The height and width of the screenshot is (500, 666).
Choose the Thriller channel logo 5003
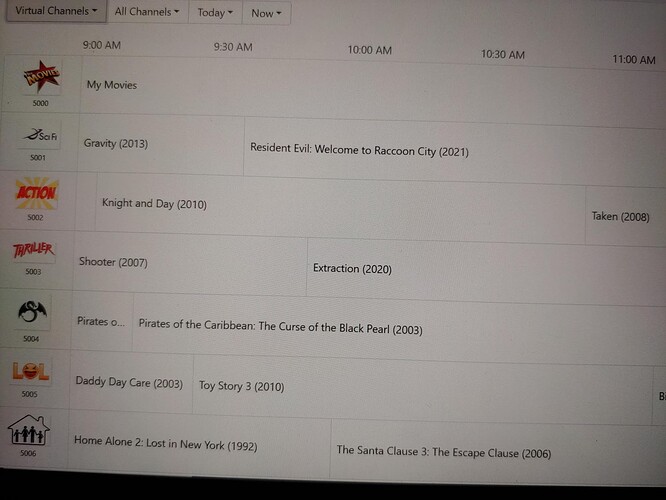pos(33,250)
